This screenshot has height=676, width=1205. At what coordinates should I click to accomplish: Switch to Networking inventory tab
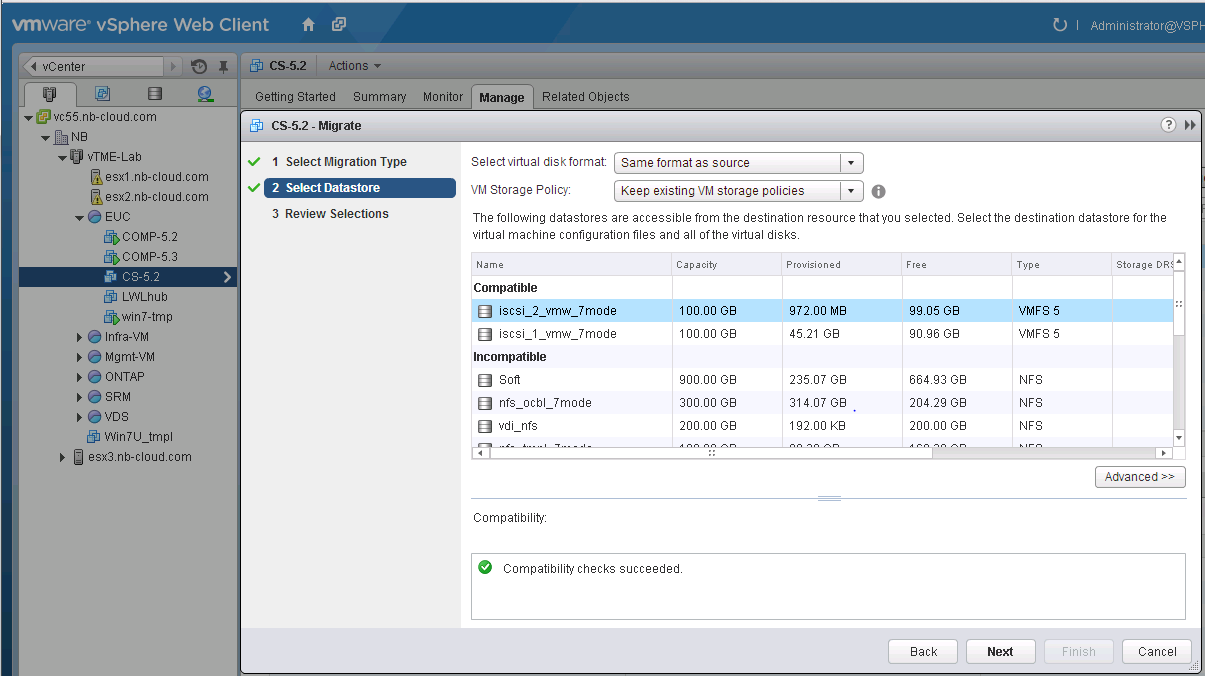[x=205, y=94]
